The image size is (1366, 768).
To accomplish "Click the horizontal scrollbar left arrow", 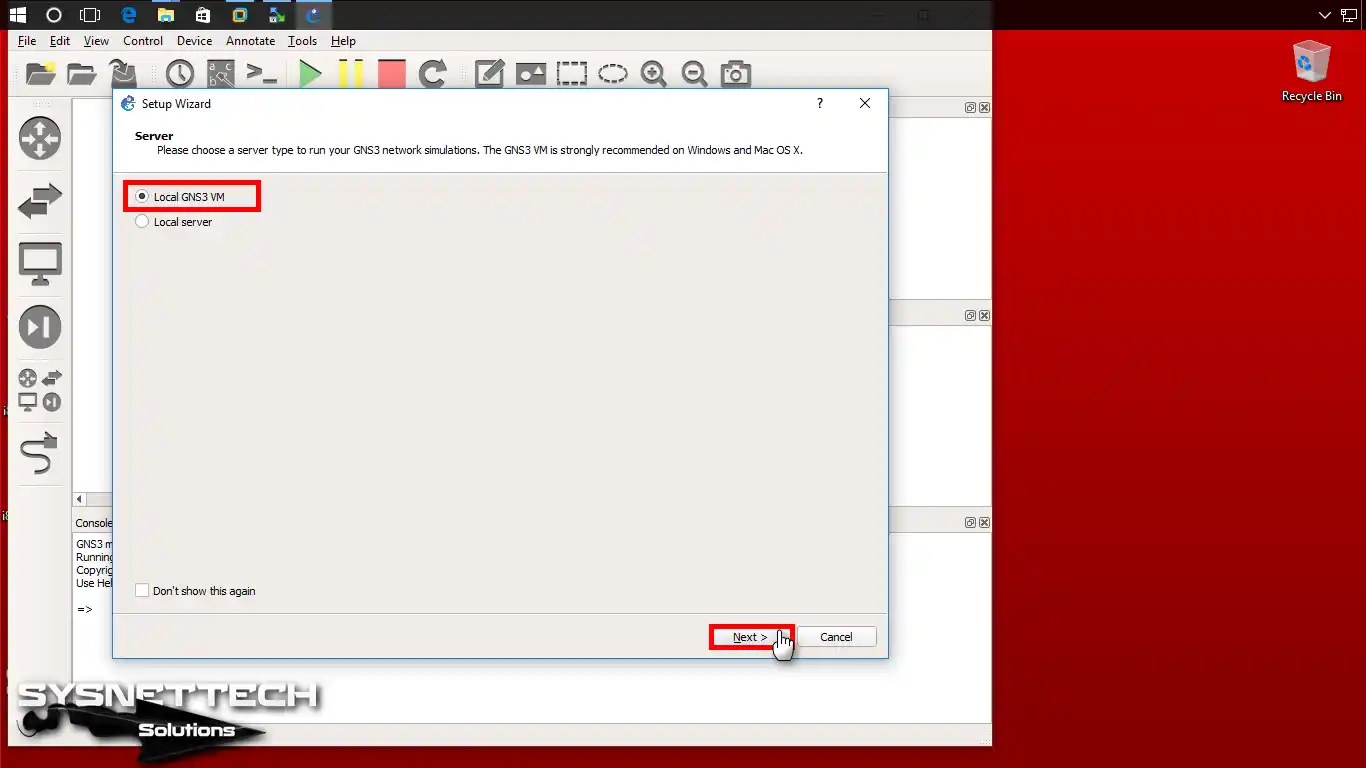I will tap(80, 499).
